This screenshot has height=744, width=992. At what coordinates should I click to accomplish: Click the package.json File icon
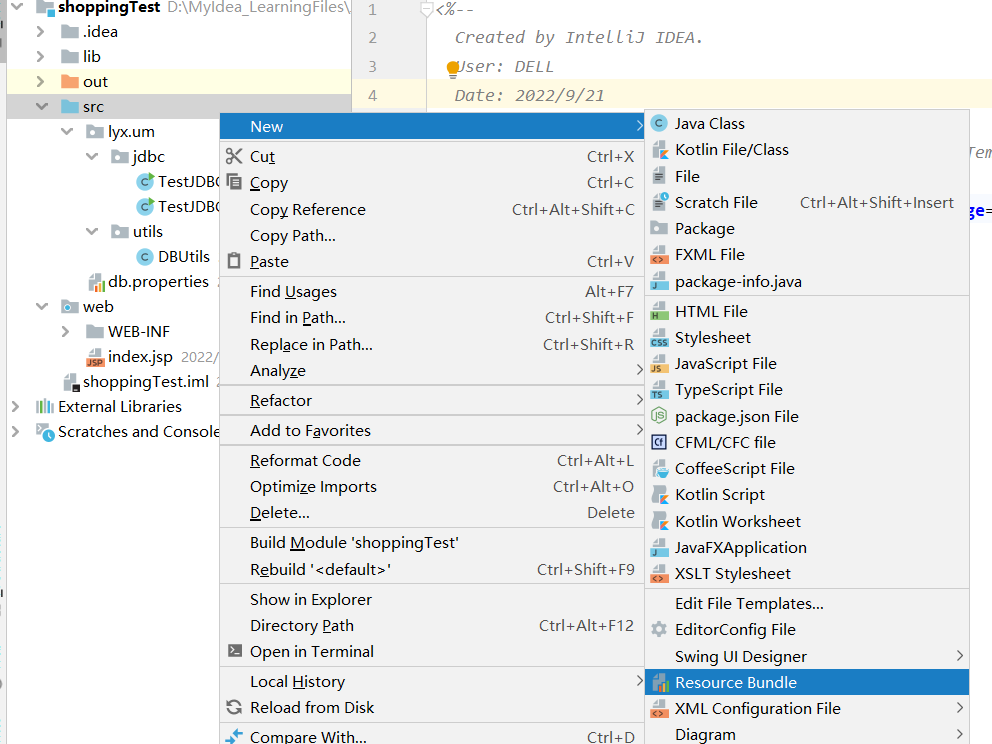pos(659,416)
